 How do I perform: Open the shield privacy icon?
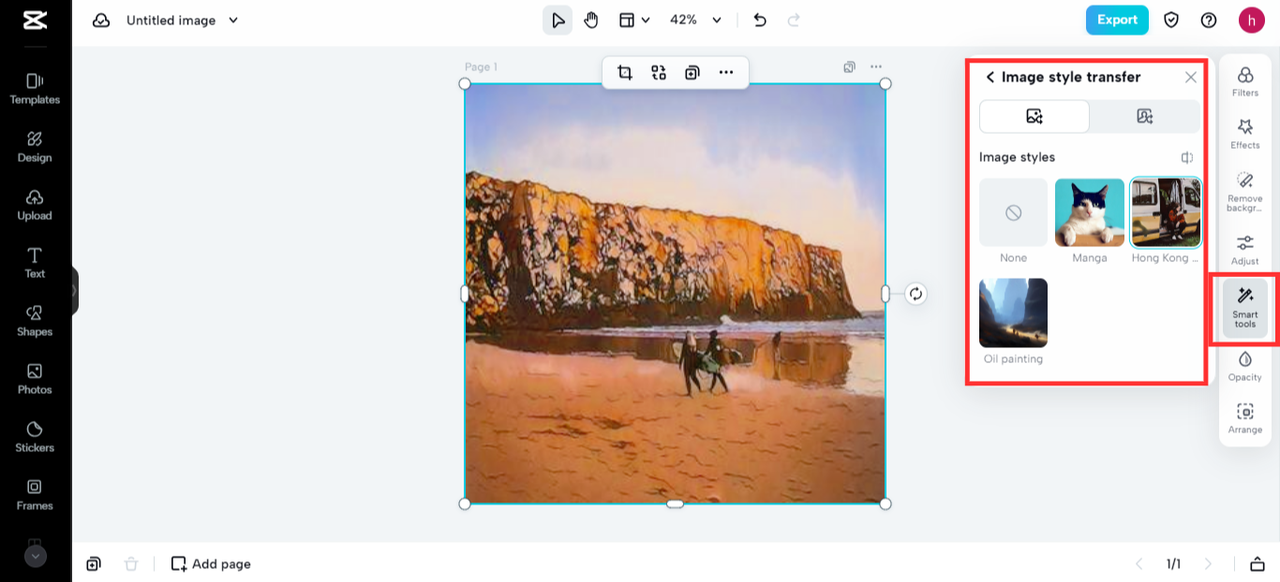point(1172,20)
